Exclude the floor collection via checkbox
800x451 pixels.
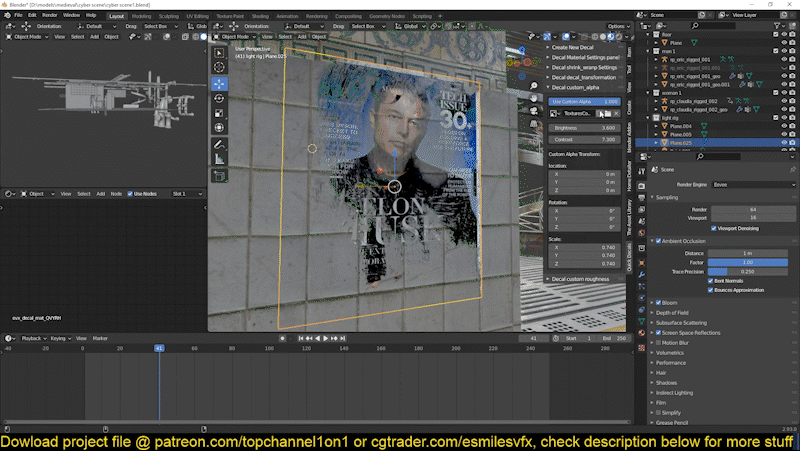[x=776, y=35]
